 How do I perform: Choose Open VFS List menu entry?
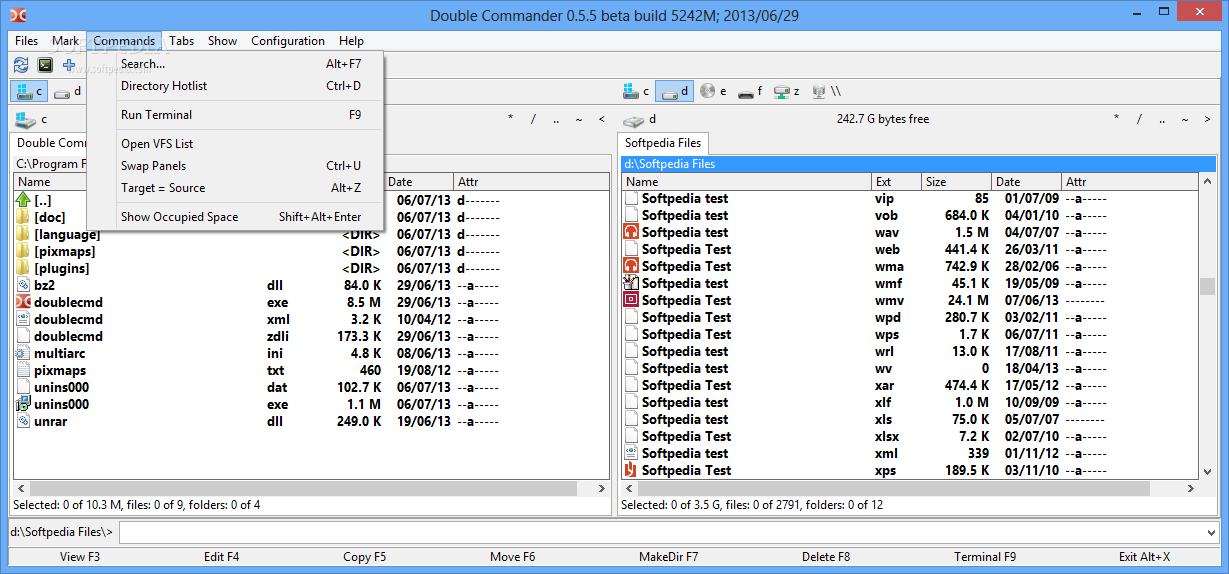236,144
